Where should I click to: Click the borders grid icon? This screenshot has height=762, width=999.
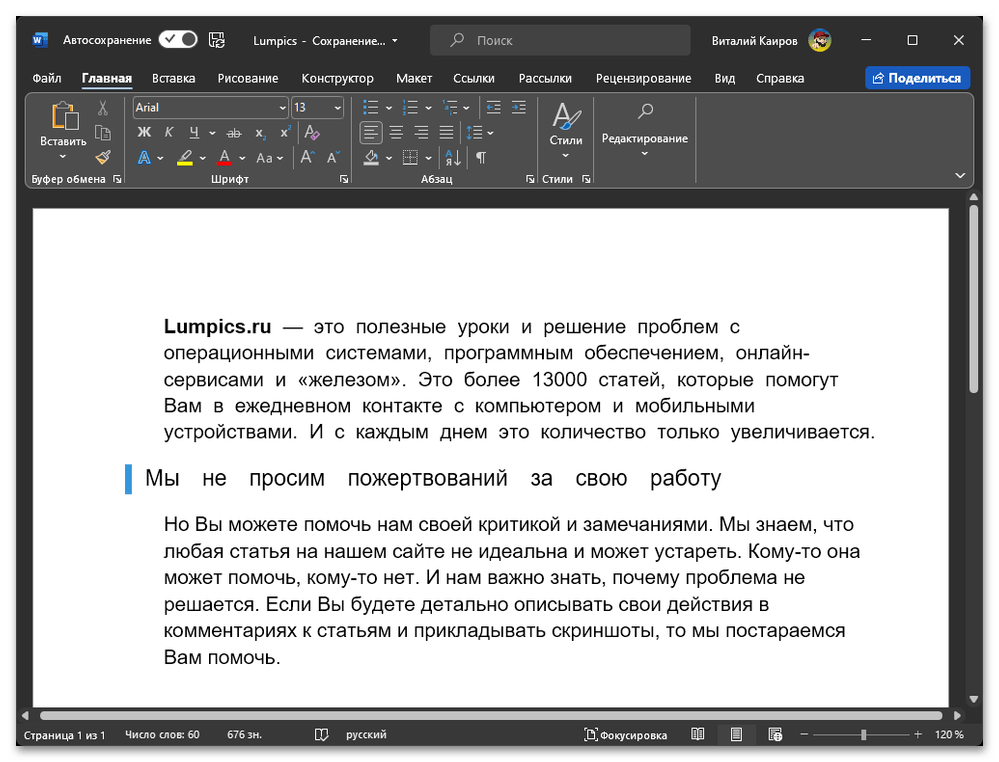pyautogui.click(x=410, y=157)
